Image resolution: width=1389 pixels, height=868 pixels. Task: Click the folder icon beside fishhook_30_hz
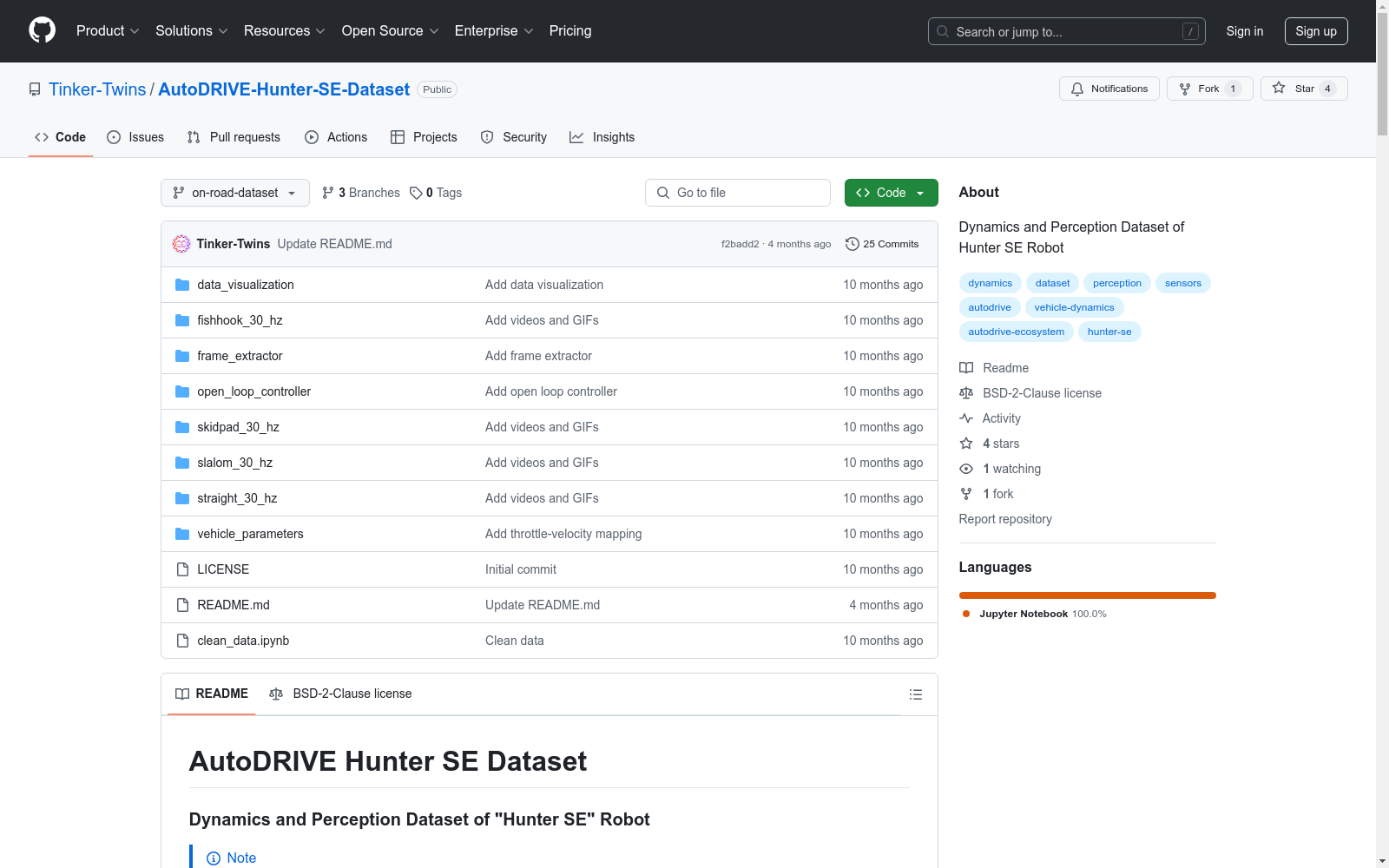click(182, 320)
